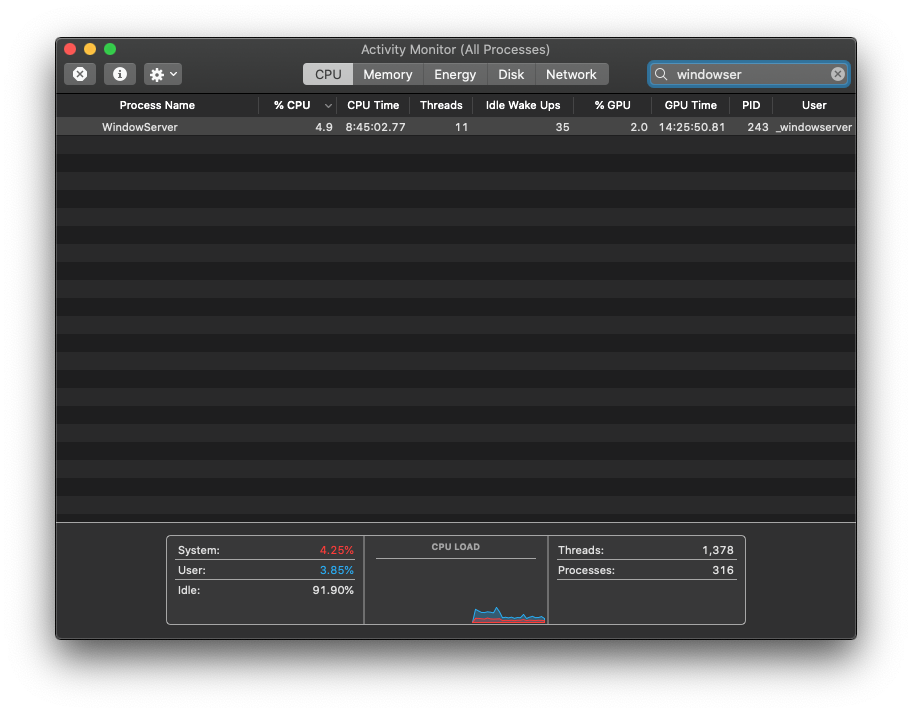Click the _windowserver user cell
This screenshot has height=713, width=912.
tap(814, 127)
